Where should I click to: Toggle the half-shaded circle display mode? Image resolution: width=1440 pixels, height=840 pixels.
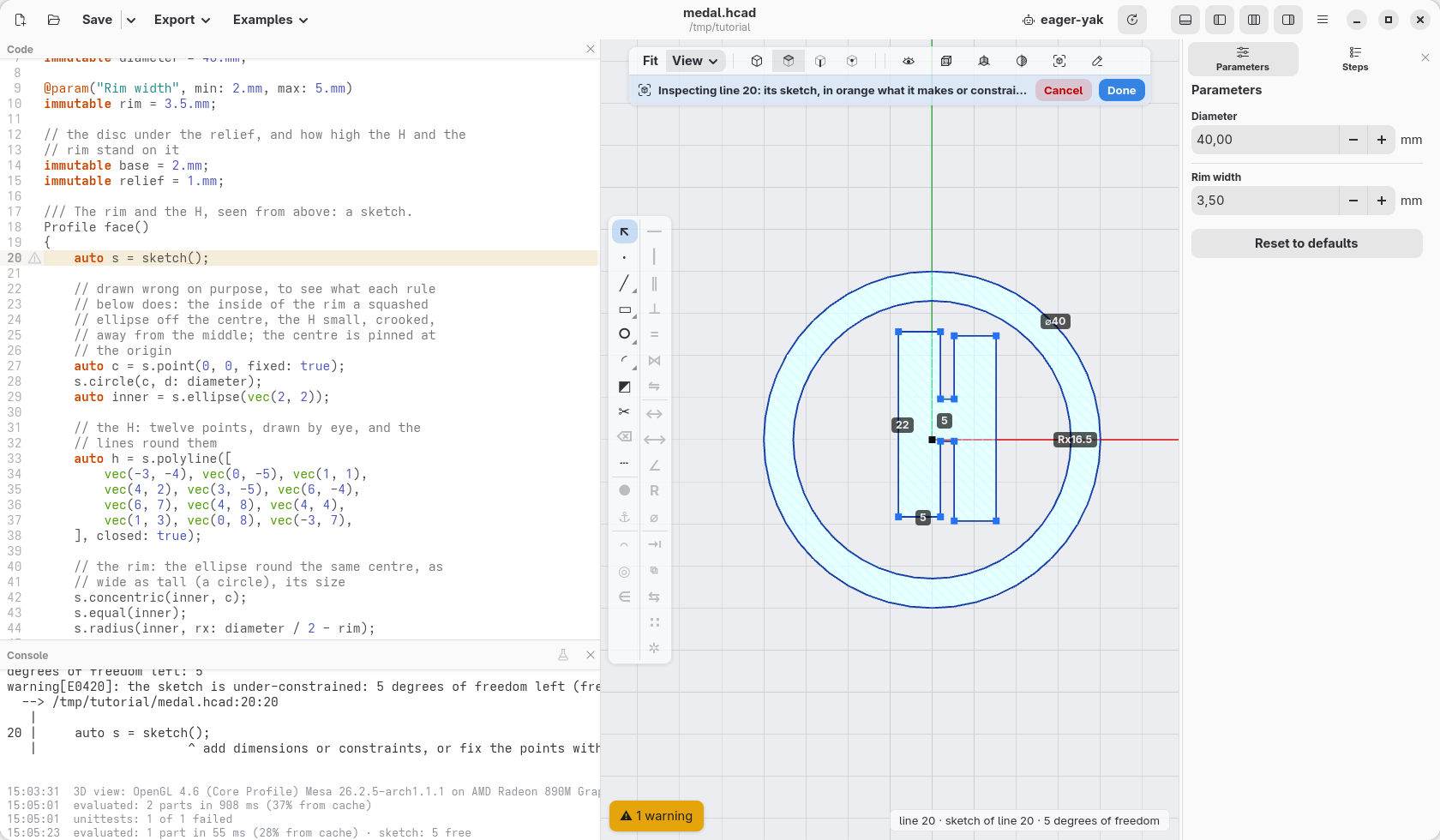(x=1022, y=61)
